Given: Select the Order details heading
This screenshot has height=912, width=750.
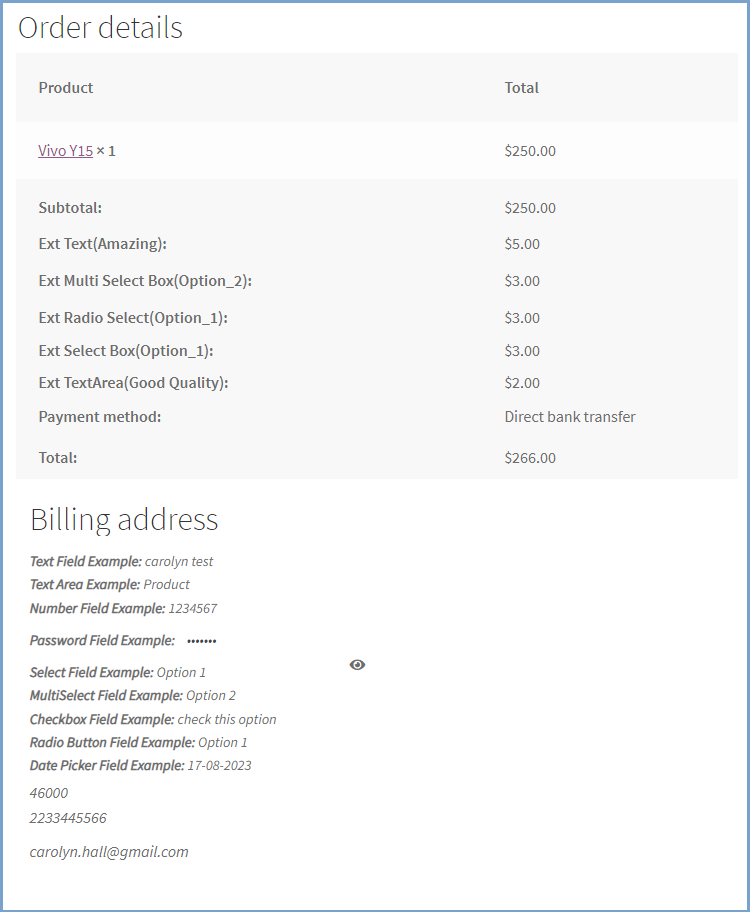Looking at the screenshot, I should (x=100, y=27).
